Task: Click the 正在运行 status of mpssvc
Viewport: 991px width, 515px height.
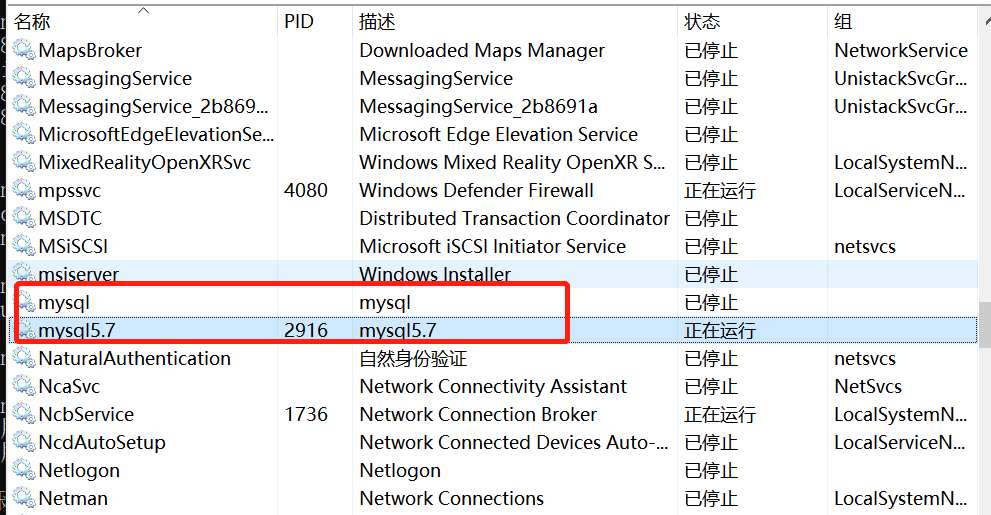Action: [720, 190]
